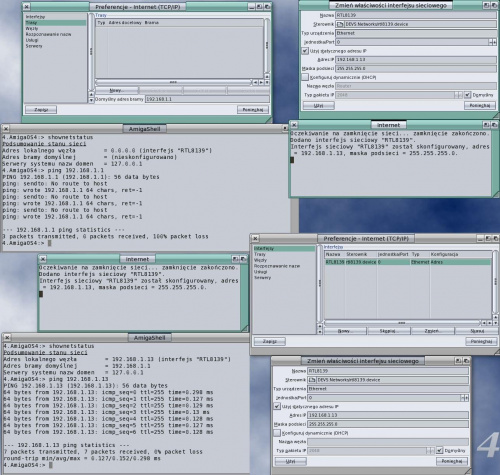
Task: Click 'Poniechaj' in Preferencje window showing Trasy
Action: point(253,110)
